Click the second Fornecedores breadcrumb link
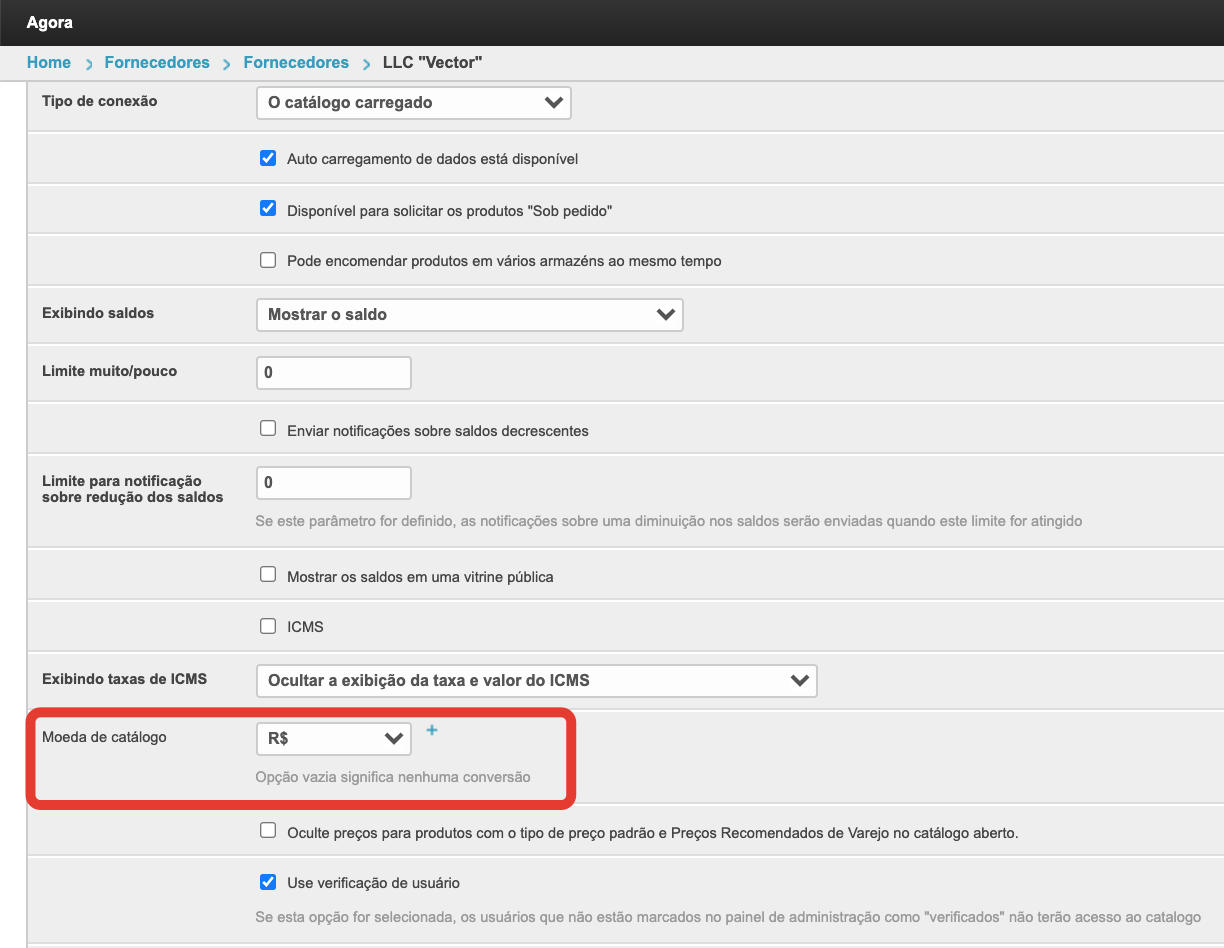Image resolution: width=1224 pixels, height=948 pixels. (296, 63)
